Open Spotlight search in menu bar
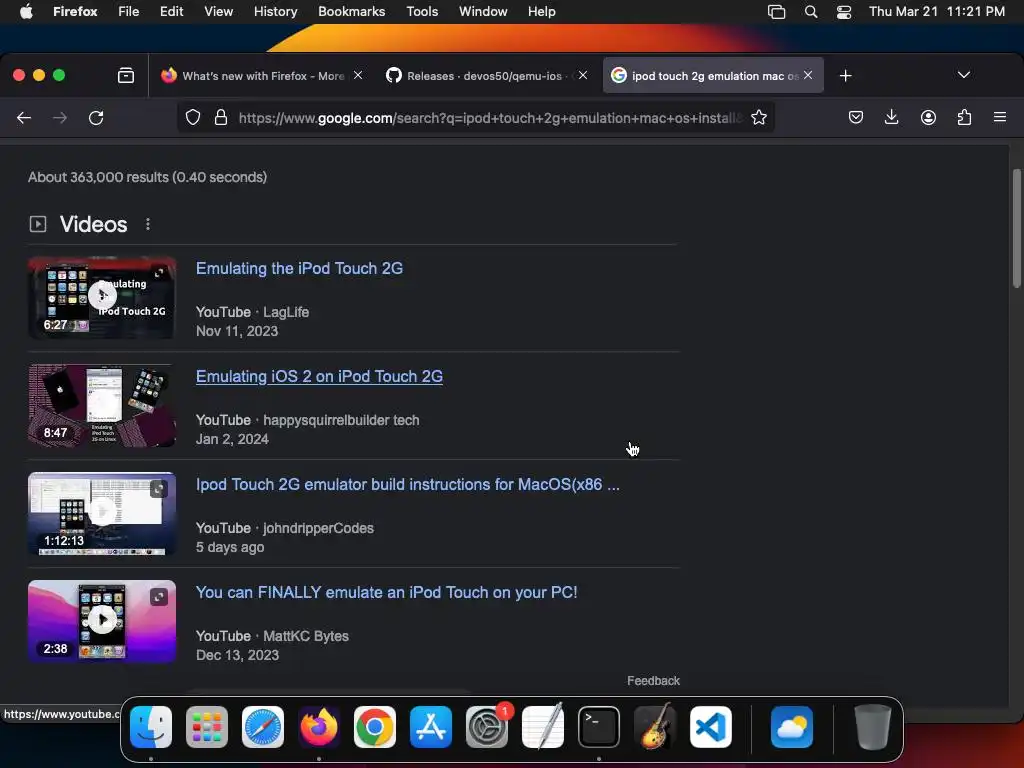Viewport: 1024px width, 768px height. [810, 12]
